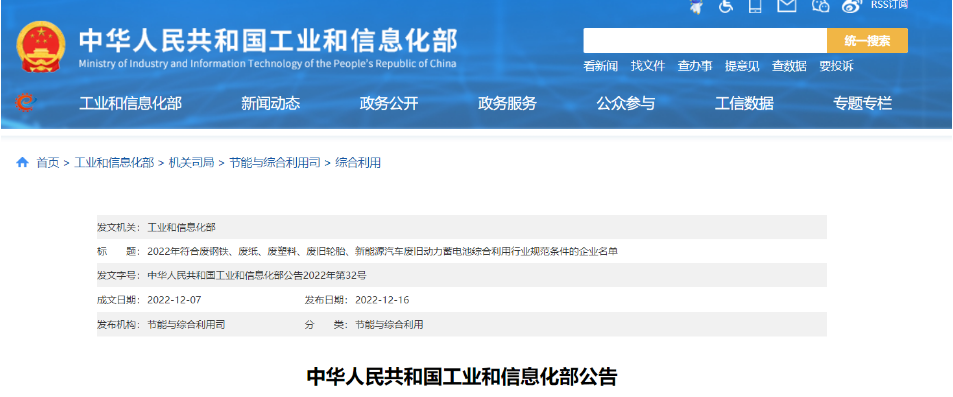Open the 新闻动态 navigation menu
This screenshot has height=397, width=953.
270,103
